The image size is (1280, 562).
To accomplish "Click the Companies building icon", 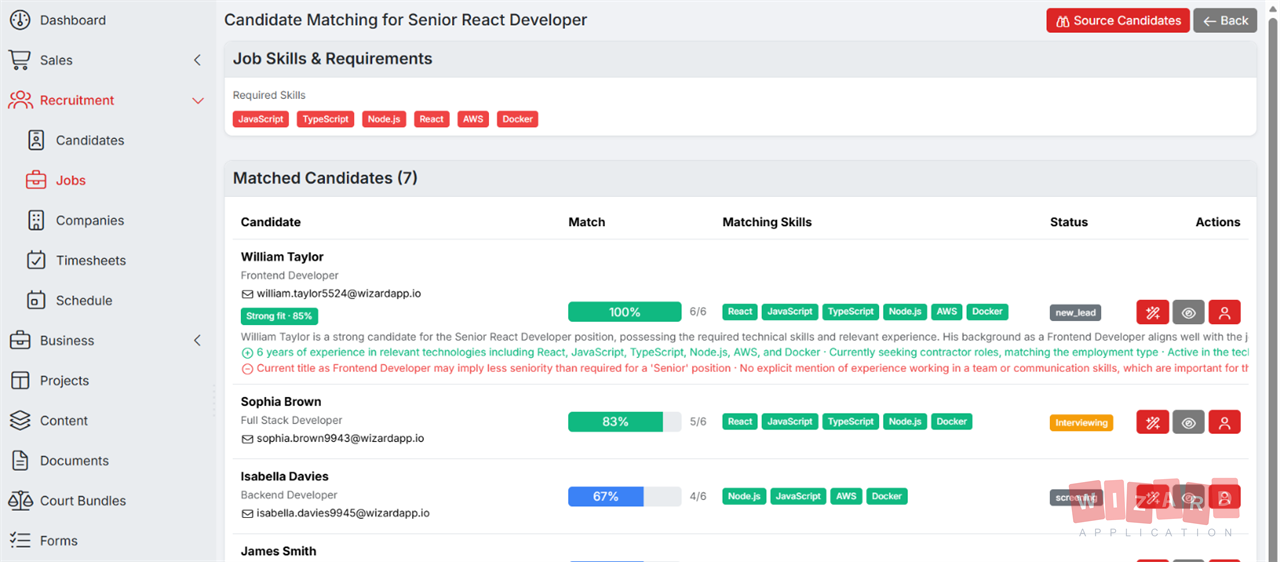I will [36, 220].
